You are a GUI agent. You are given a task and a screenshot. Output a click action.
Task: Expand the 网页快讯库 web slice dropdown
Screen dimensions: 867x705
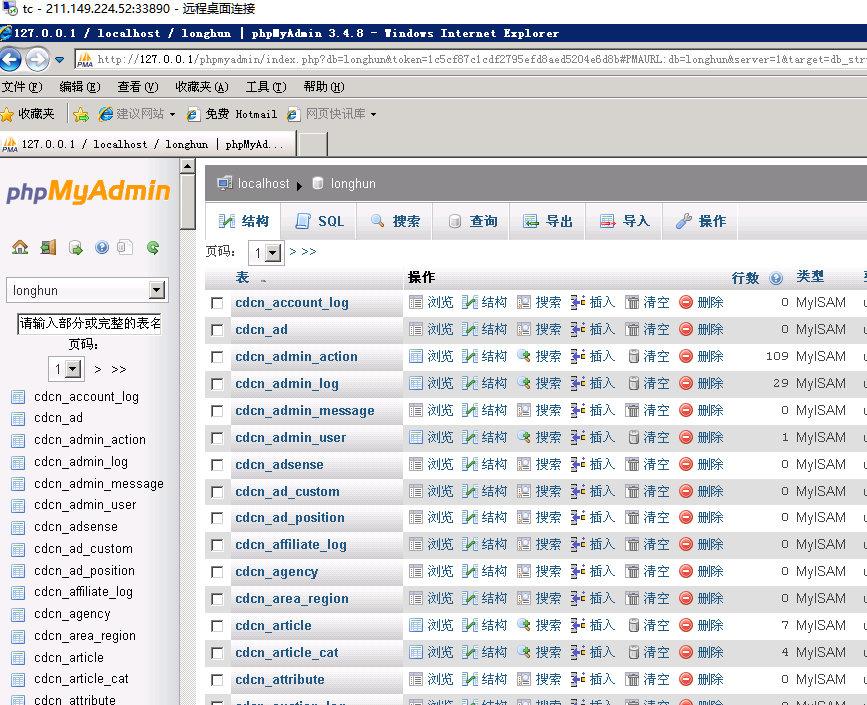[374, 114]
